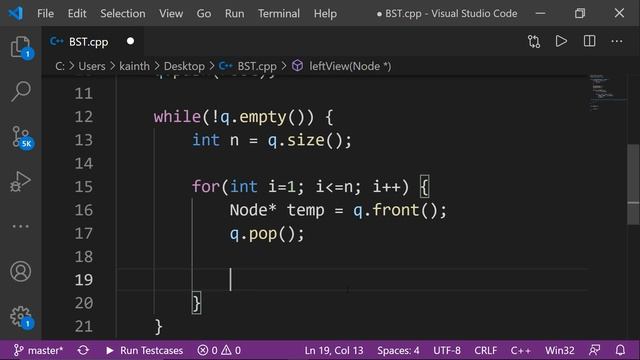Open notifications bell in status bar
This screenshot has width=640, height=360.
[x=620, y=350]
